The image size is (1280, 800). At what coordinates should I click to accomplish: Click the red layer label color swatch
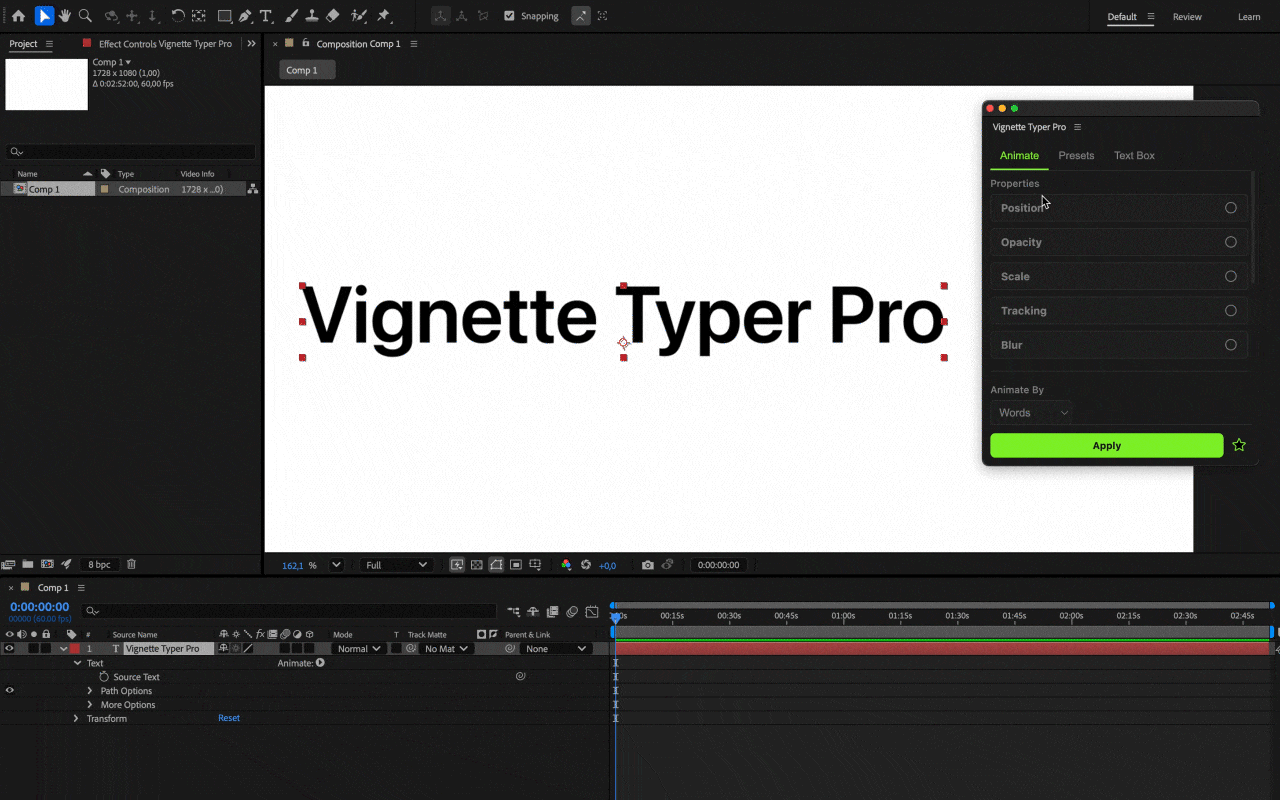[x=74, y=649]
